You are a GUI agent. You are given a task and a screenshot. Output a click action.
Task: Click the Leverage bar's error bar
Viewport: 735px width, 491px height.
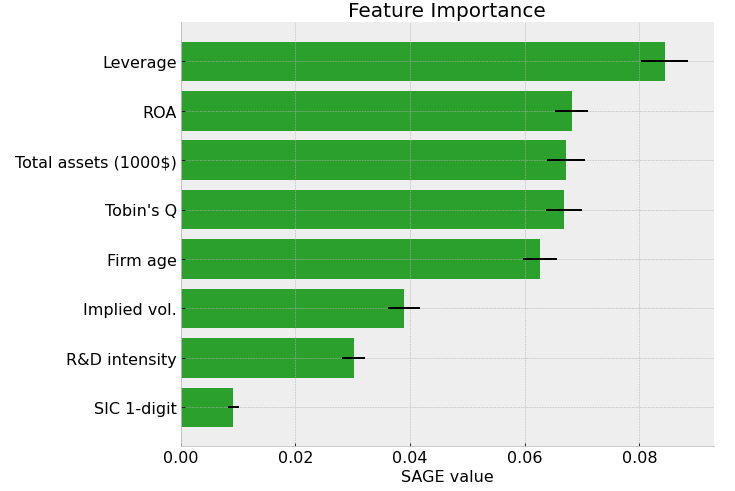coord(665,61)
